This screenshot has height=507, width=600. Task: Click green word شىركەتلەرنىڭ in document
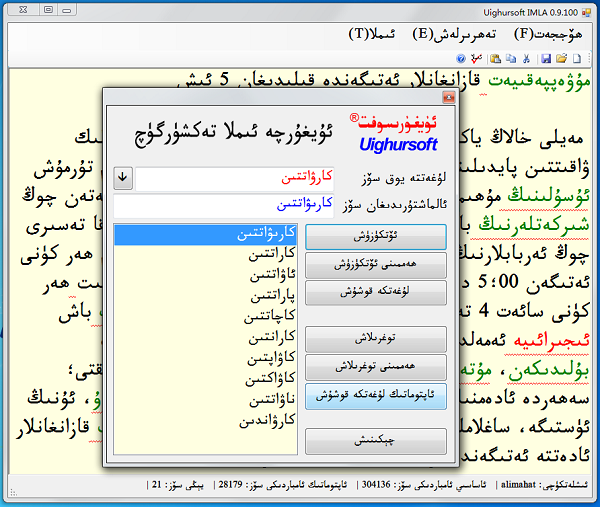click(534, 225)
